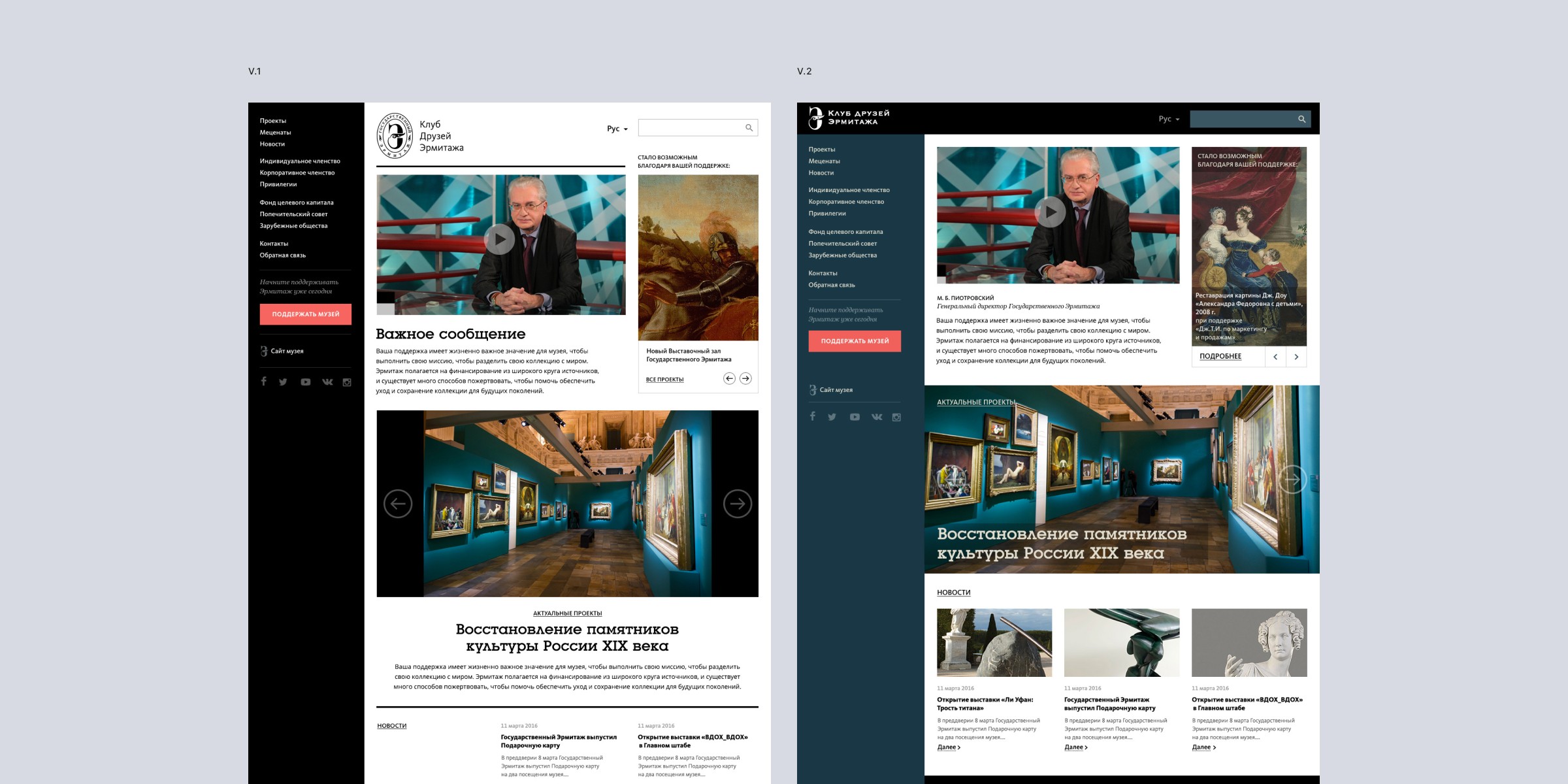The image size is (1568, 784).
Task: Play the video in V.1 hero image
Action: point(499,240)
